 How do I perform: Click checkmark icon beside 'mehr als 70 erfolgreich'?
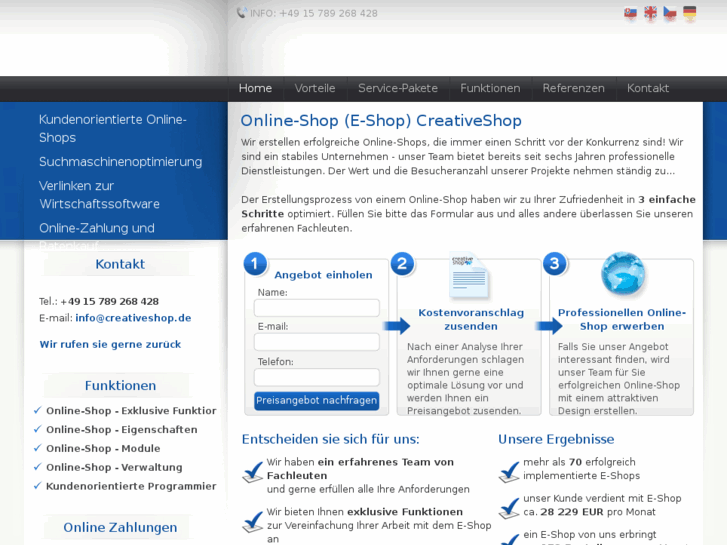click(x=509, y=472)
